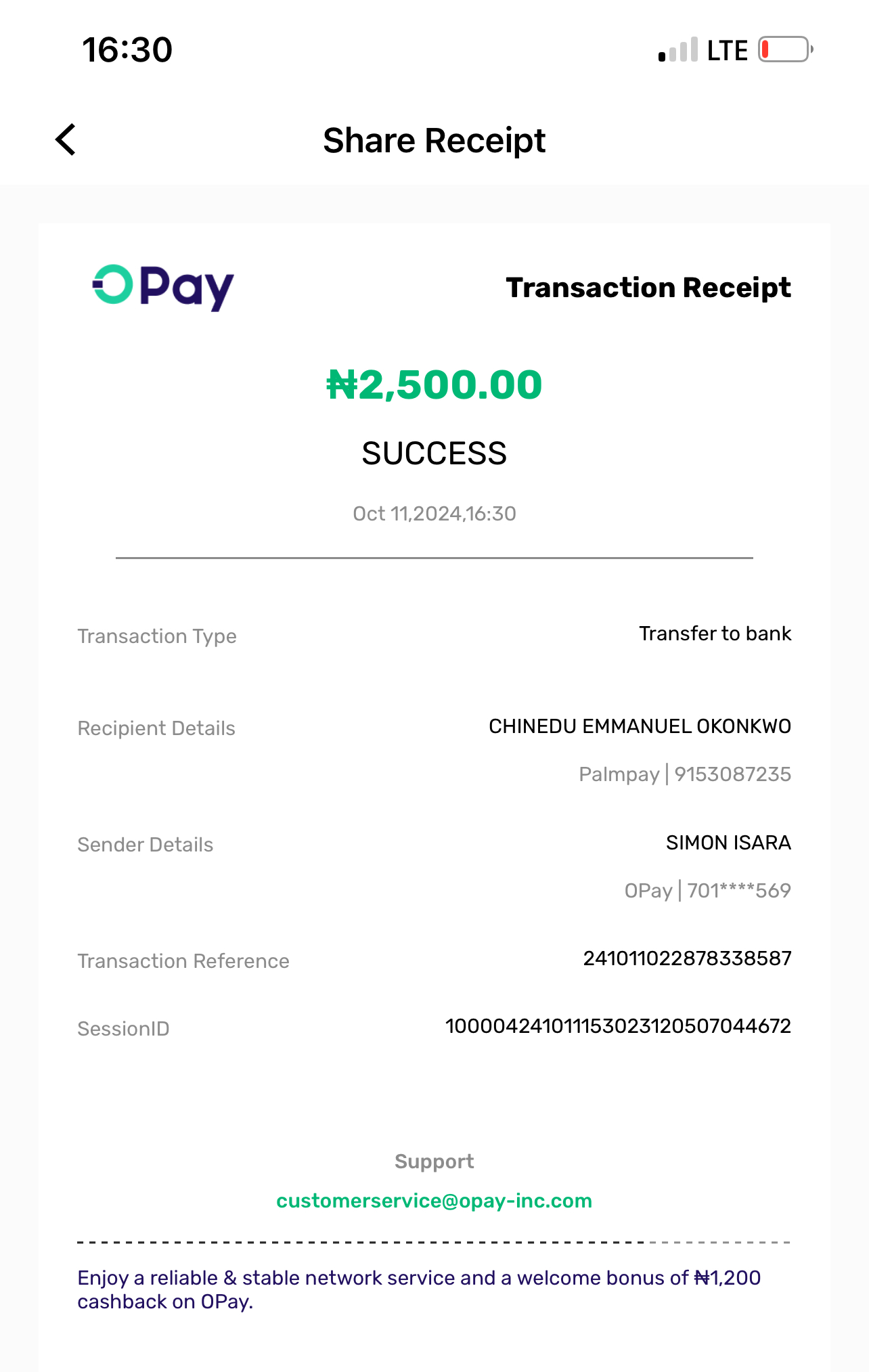Tap the battery status icon
The image size is (869, 1372).
(785, 49)
